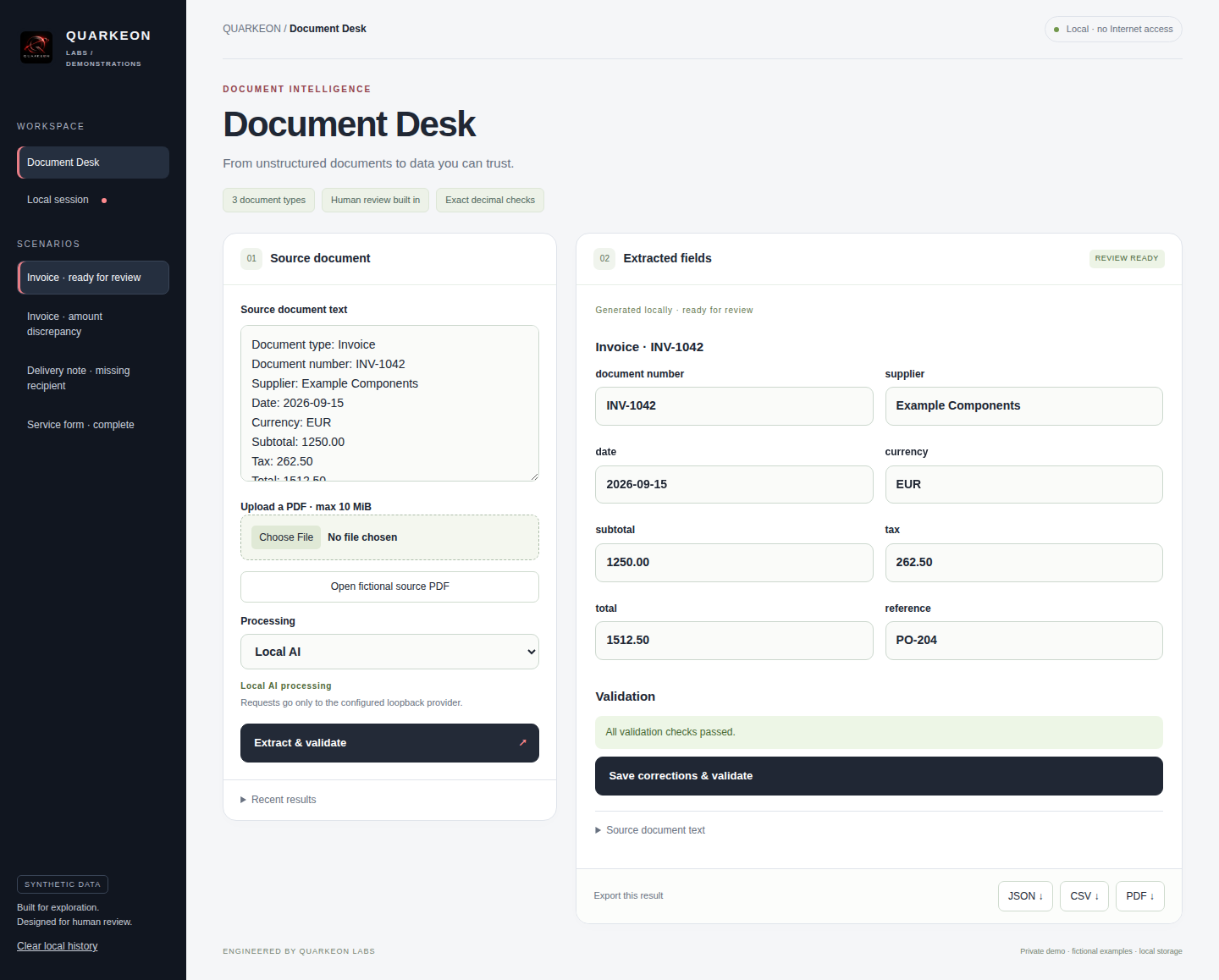Click the Human review built in tag
This screenshot has height=980, width=1219.
coord(375,201)
